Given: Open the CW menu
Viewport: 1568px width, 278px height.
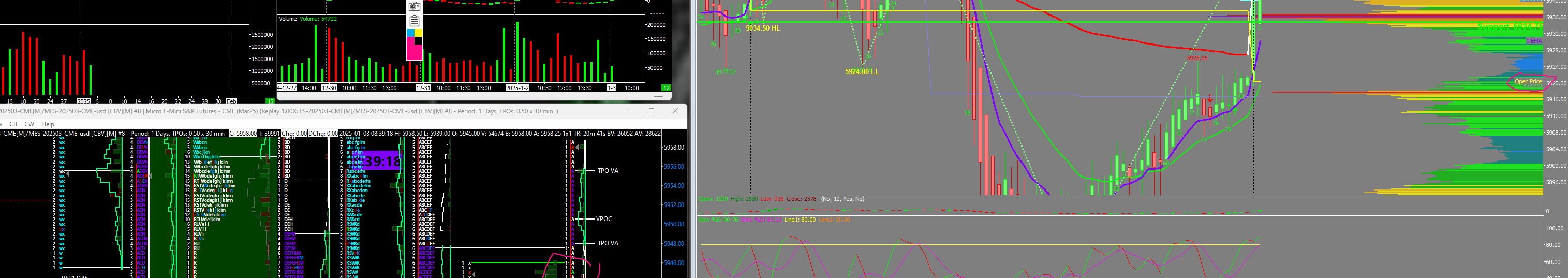Looking at the screenshot, I should [29, 124].
